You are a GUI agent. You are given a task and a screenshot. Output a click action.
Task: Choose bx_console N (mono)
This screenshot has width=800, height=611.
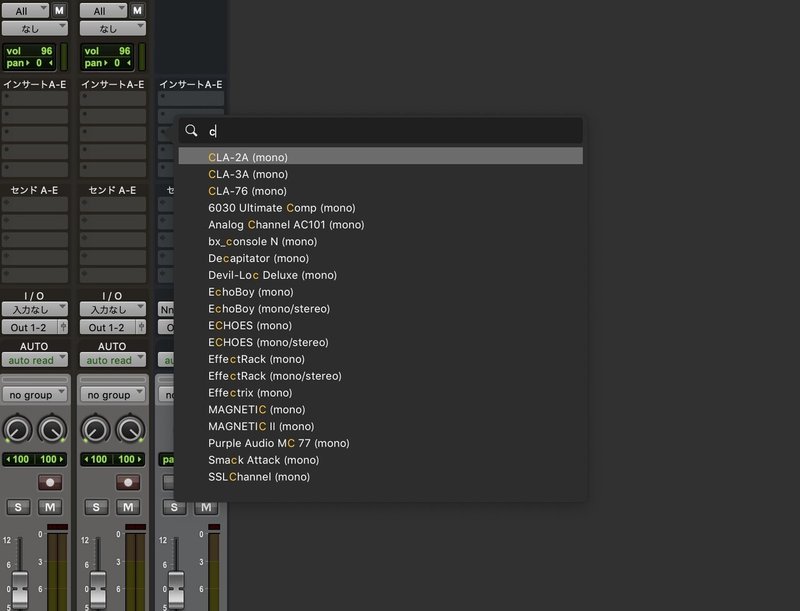click(381, 241)
